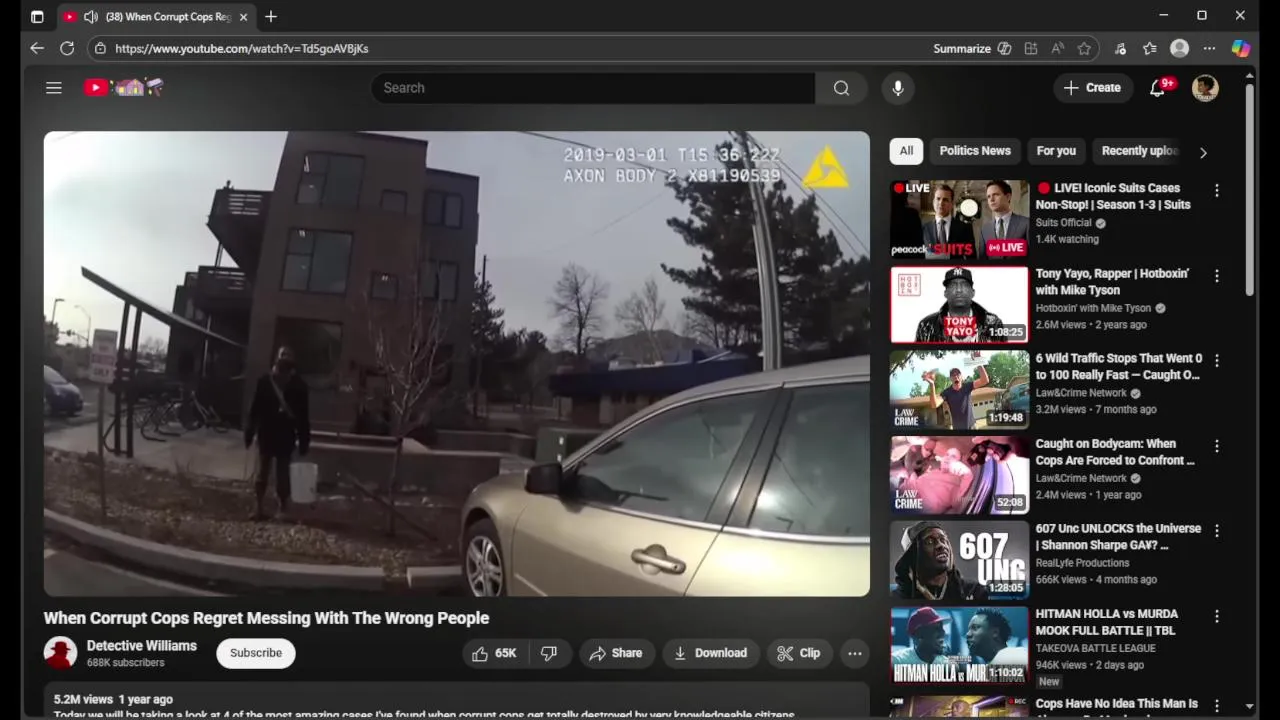Click the Suits Official channel name
The width and height of the screenshot is (1280, 720).
point(1063,223)
